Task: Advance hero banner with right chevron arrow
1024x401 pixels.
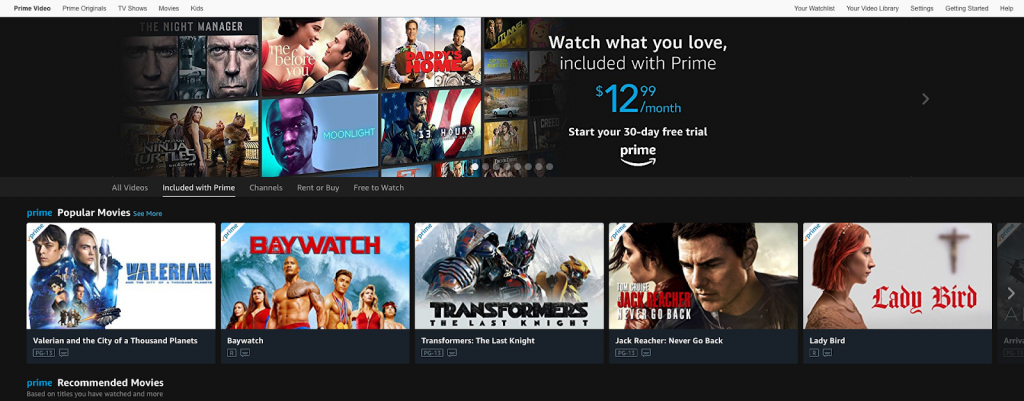Action: coord(925,99)
